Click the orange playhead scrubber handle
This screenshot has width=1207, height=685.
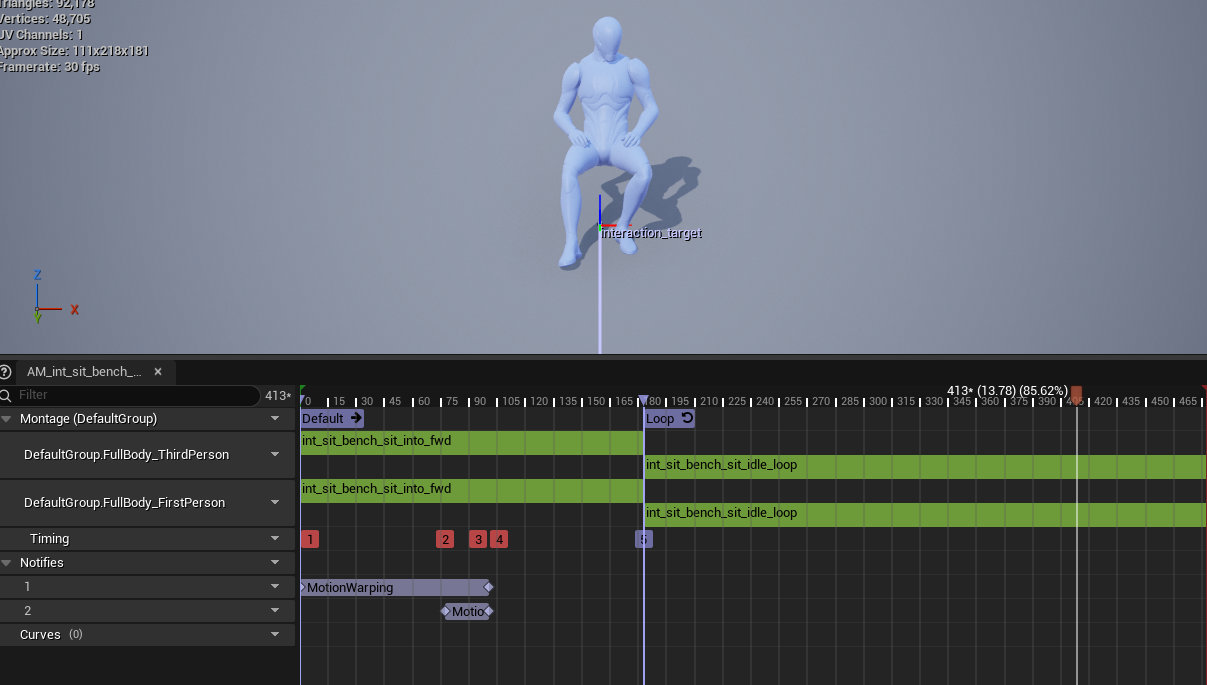click(x=1076, y=393)
